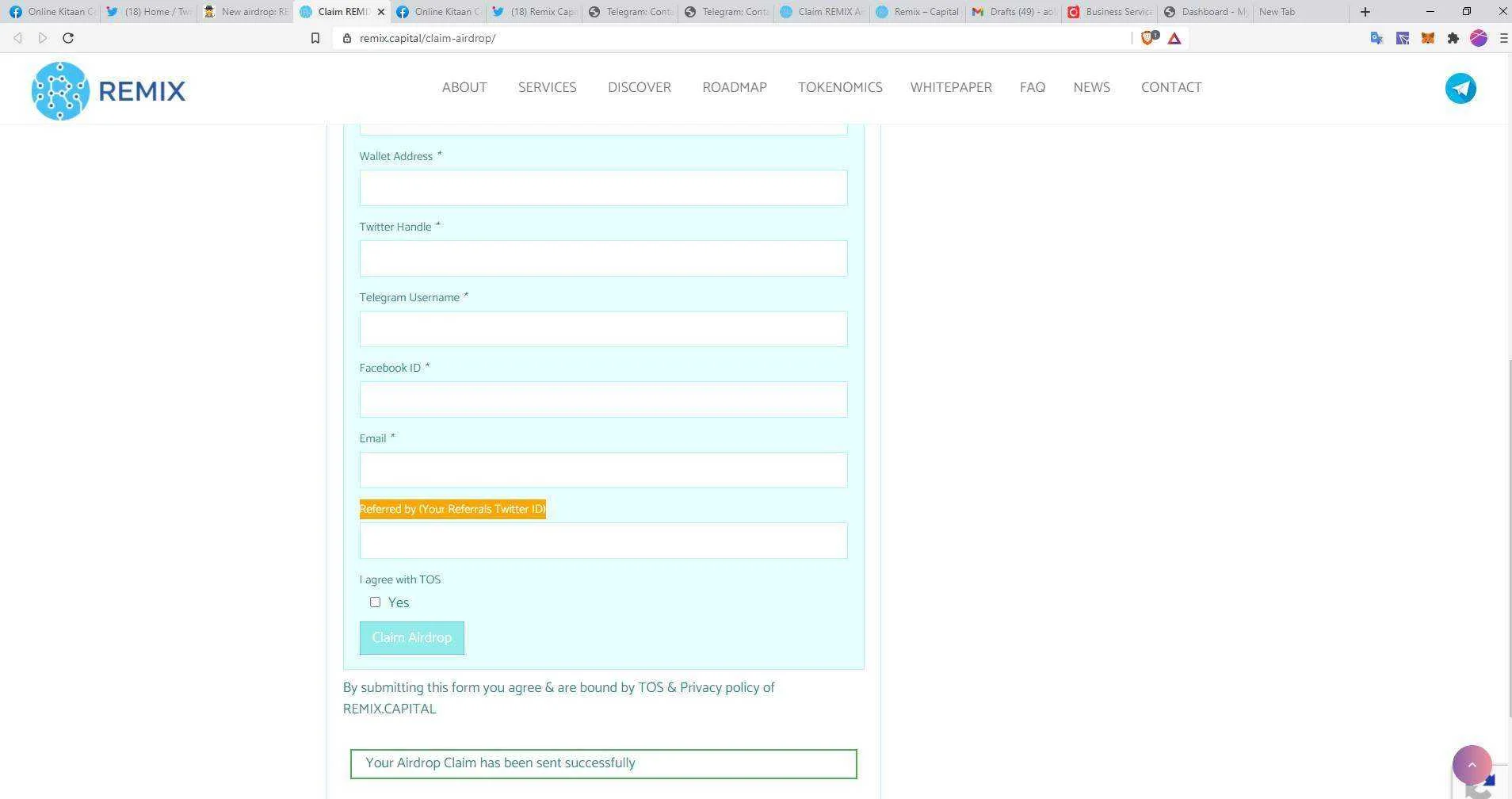Click the REMIX logo in the header
Viewport: 1512px width, 799px height.
[109, 91]
